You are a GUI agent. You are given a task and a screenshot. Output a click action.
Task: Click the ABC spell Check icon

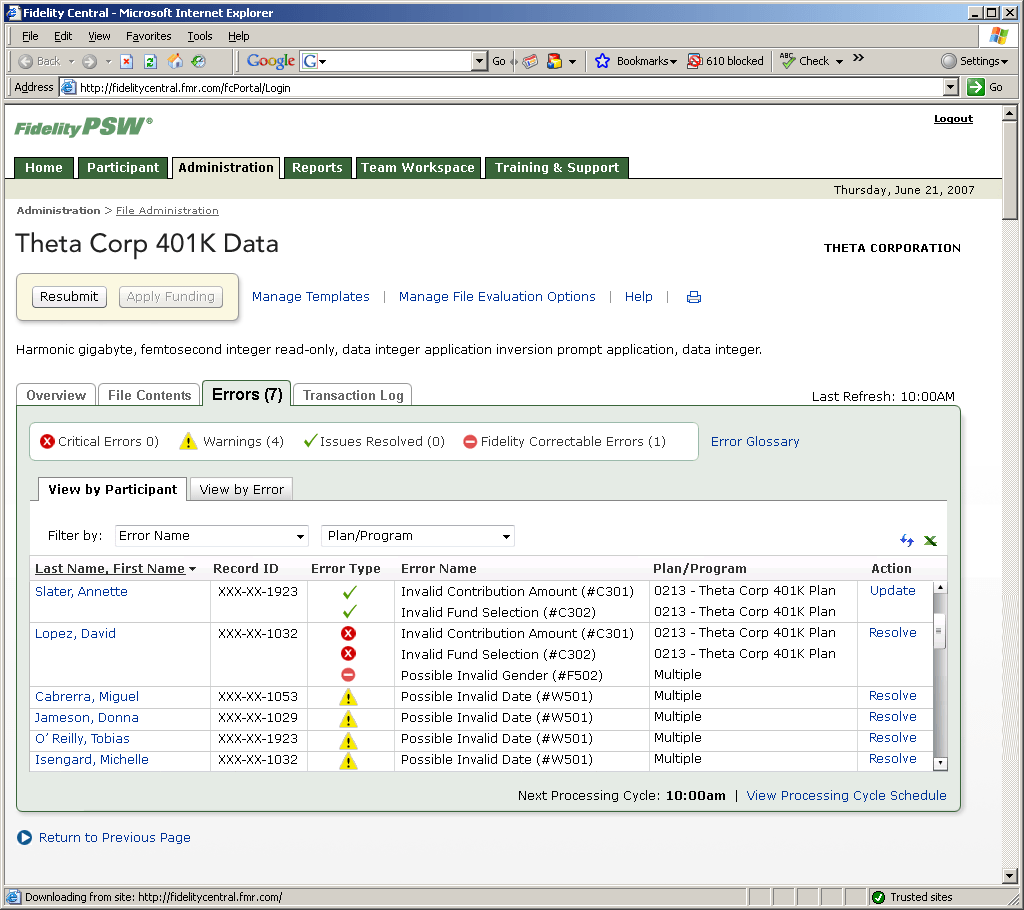click(788, 61)
